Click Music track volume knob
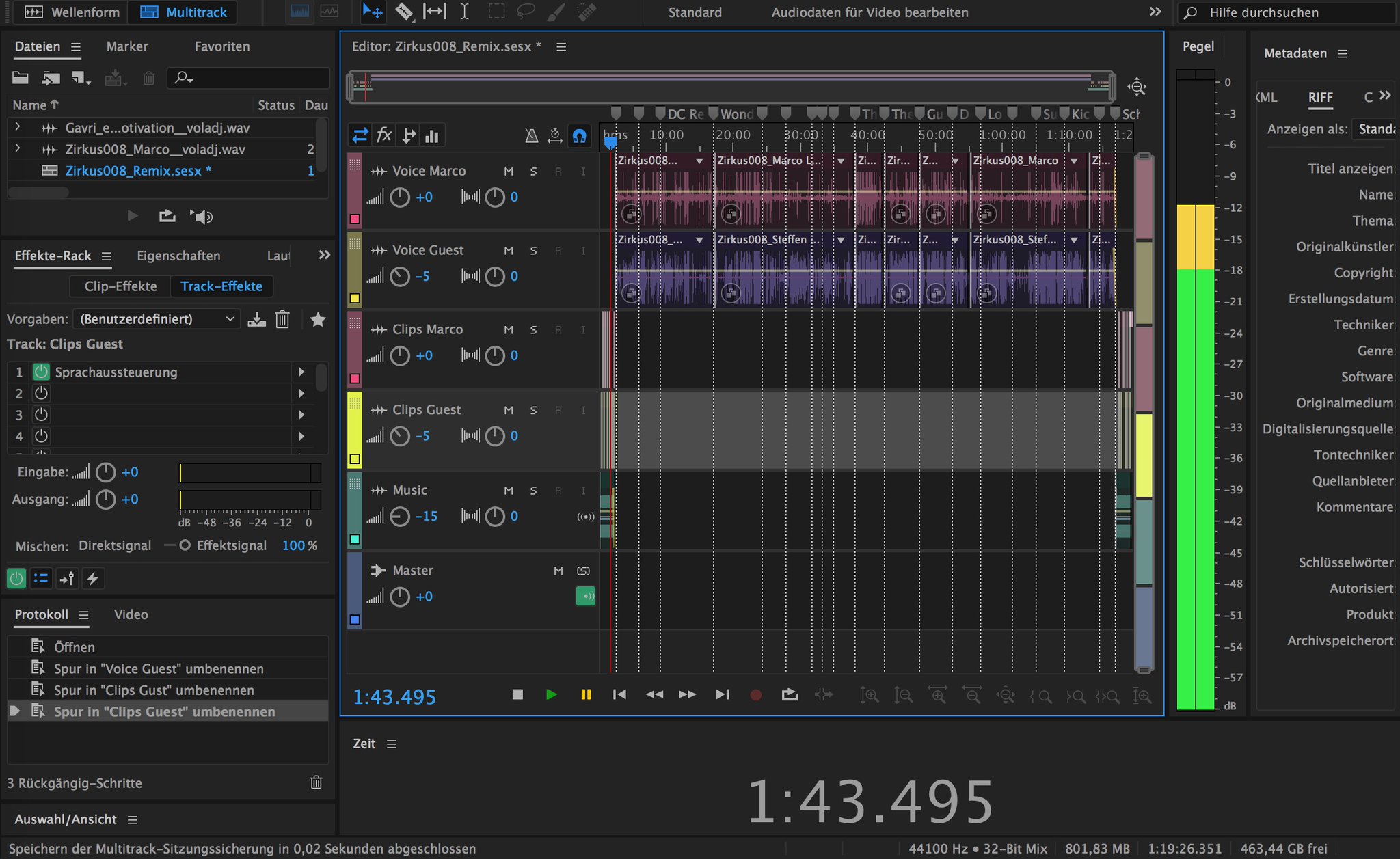Screen dimensions: 1400x859 pyautogui.click(x=400, y=517)
